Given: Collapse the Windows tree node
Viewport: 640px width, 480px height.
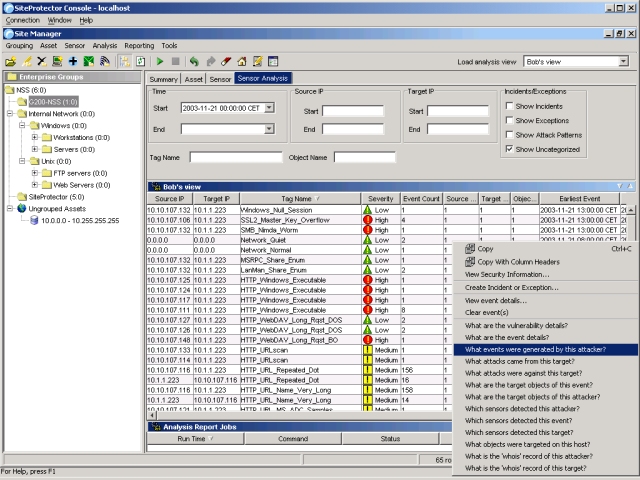Looking at the screenshot, I should click(x=22, y=125).
